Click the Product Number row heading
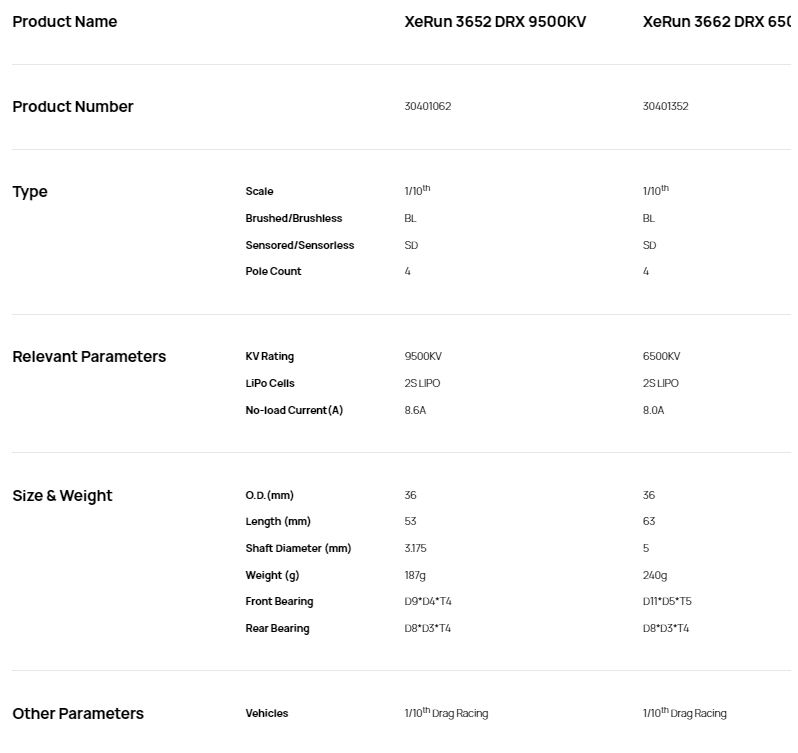The height and width of the screenshot is (753, 798). point(73,107)
